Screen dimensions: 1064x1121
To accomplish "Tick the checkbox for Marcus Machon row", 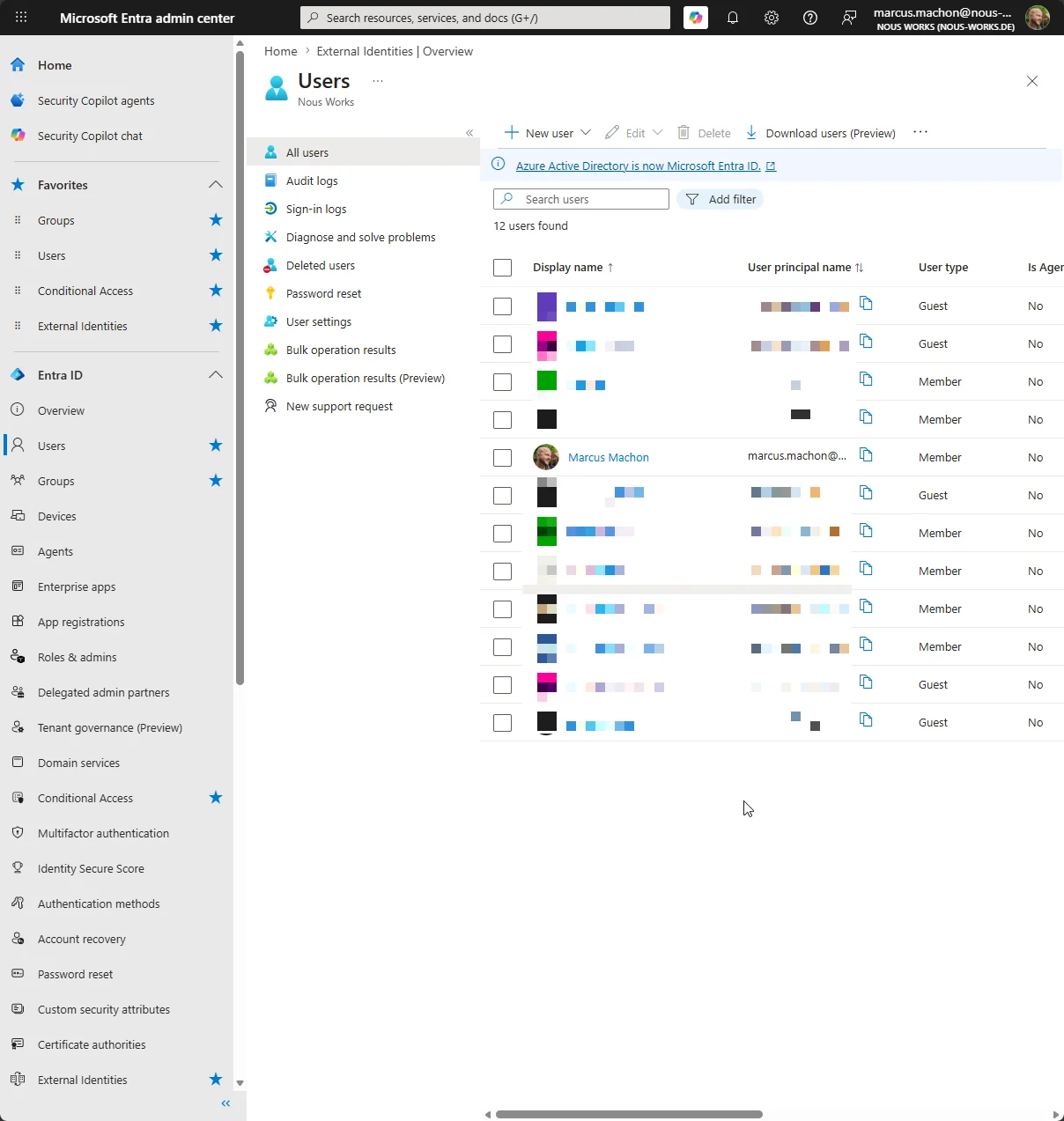I will click(x=503, y=458).
